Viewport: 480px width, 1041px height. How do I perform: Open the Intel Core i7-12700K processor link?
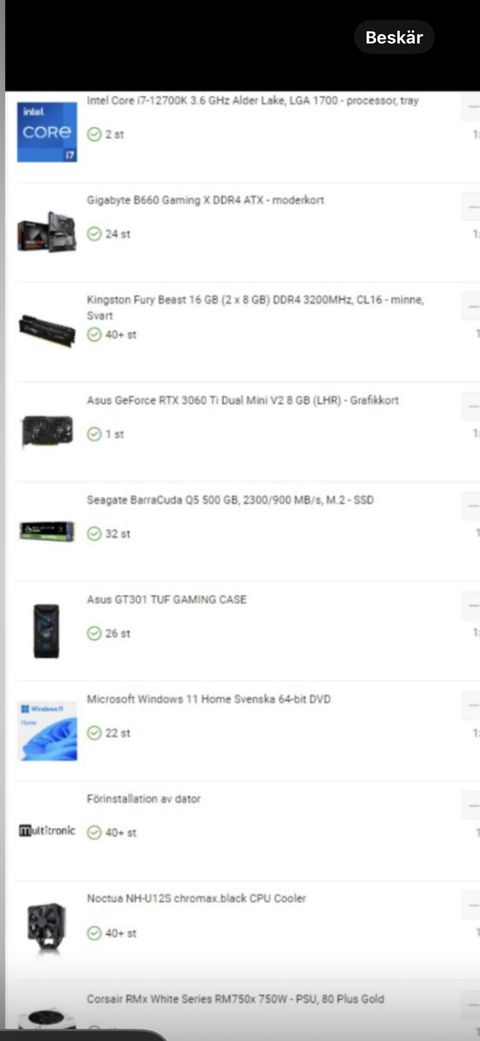coord(252,101)
